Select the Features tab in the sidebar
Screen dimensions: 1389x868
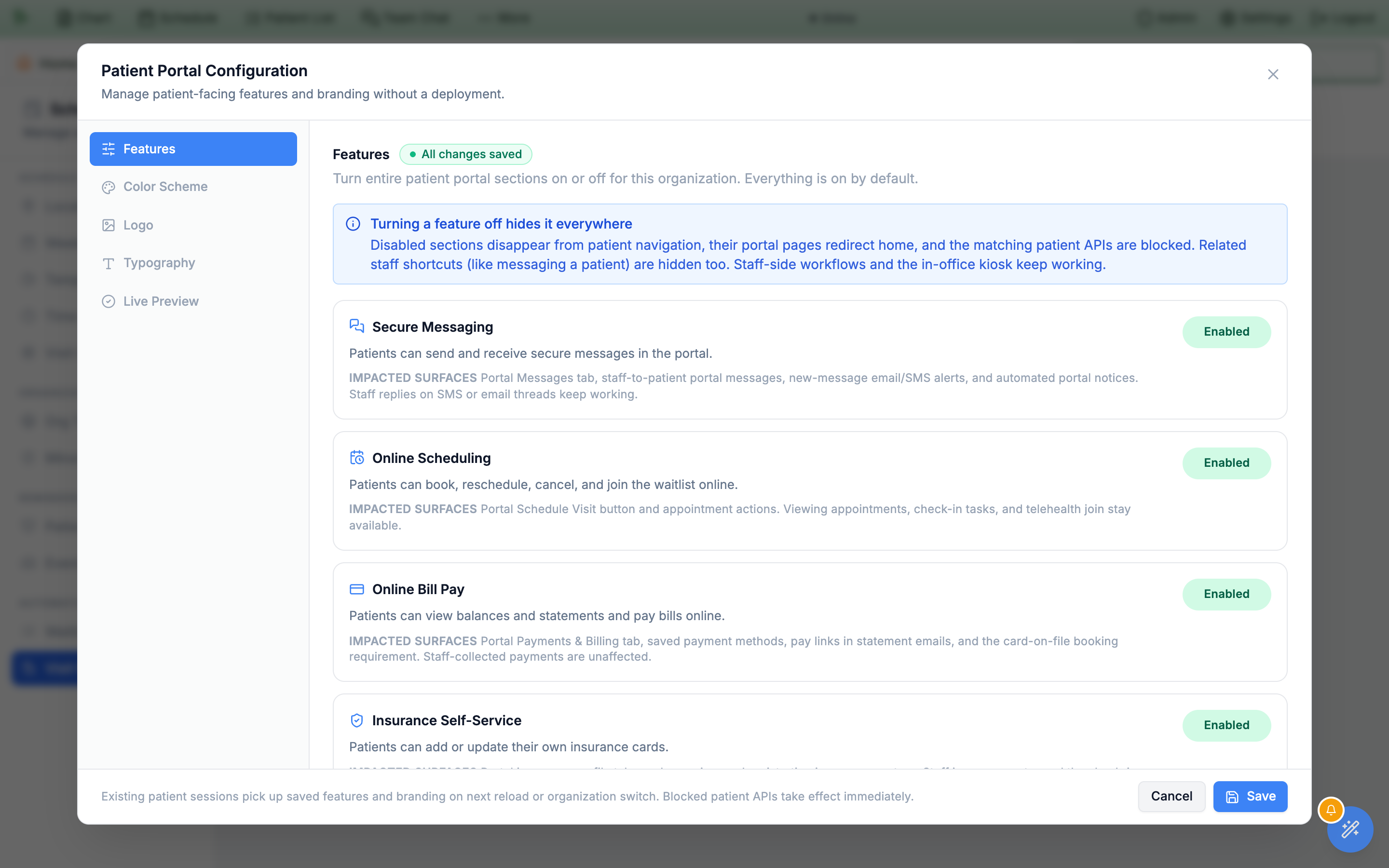tap(193, 149)
